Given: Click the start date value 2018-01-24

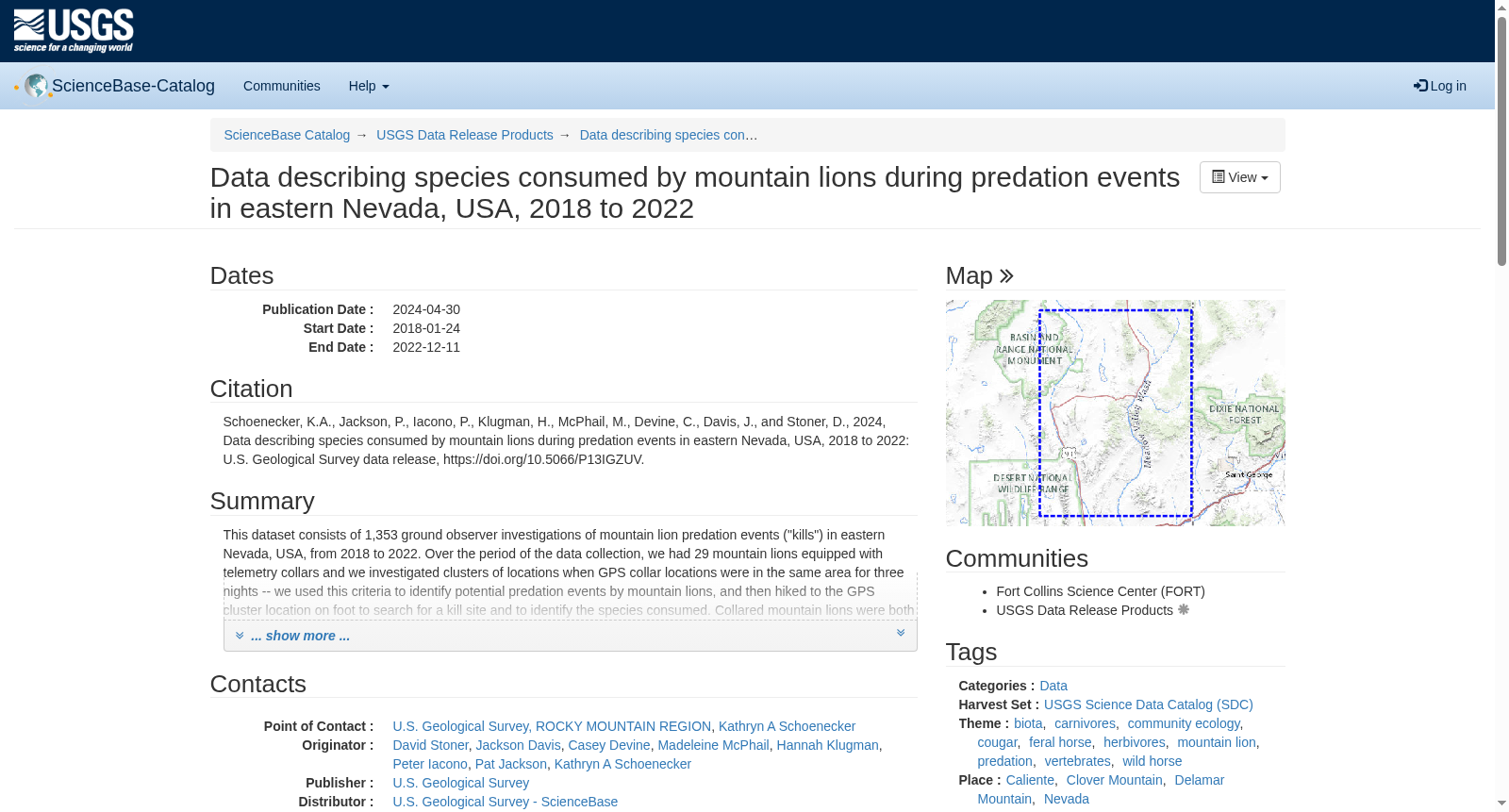Looking at the screenshot, I should pyautogui.click(x=426, y=328).
